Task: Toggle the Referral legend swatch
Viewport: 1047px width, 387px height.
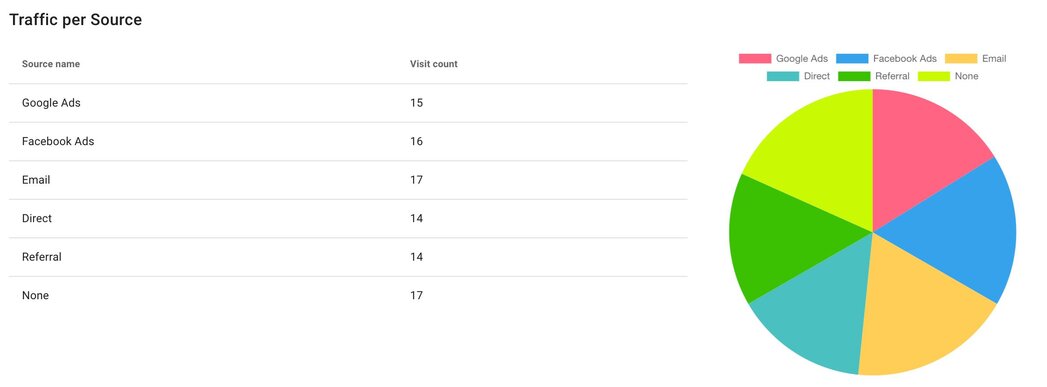Action: tap(853, 76)
